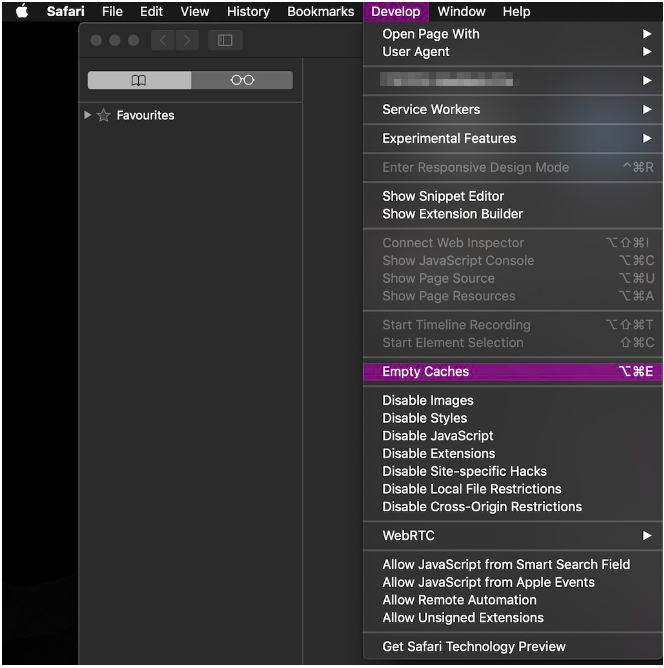Click the Favourites star icon
The image size is (664, 668).
pos(103,116)
